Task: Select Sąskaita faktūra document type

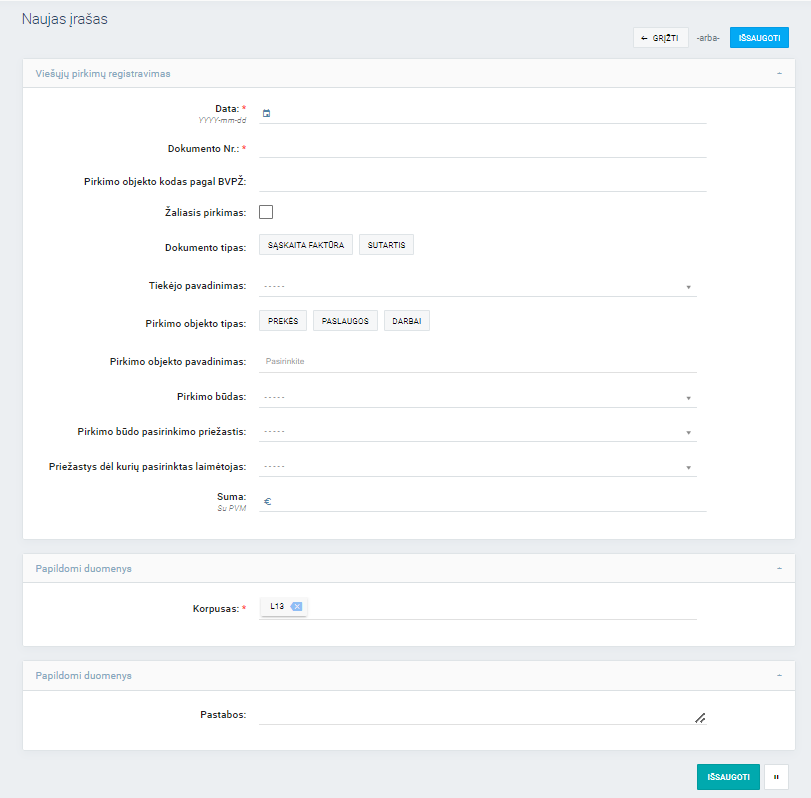Action: click(x=306, y=245)
